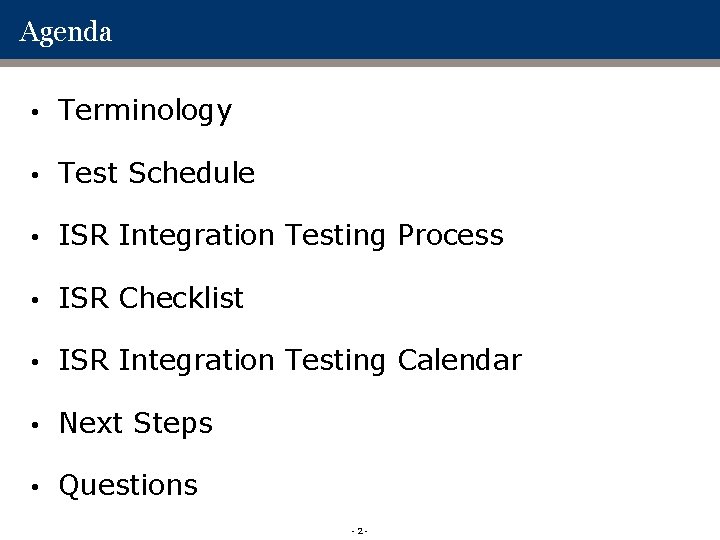Image resolution: width=720 pixels, height=540 pixels.
Task: Click the word Calendar in the agenda
Action: 459,360
